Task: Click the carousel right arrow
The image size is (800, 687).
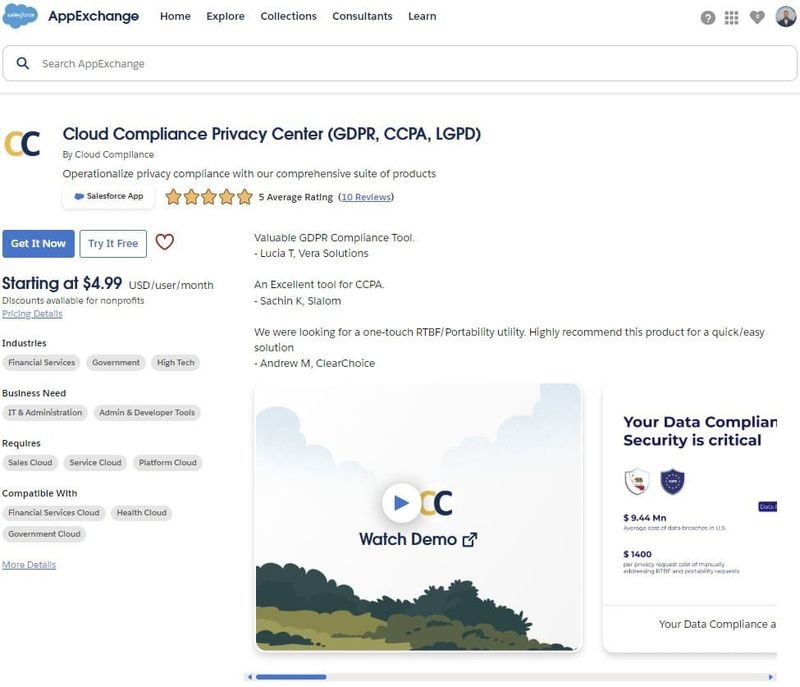Action: [x=771, y=677]
